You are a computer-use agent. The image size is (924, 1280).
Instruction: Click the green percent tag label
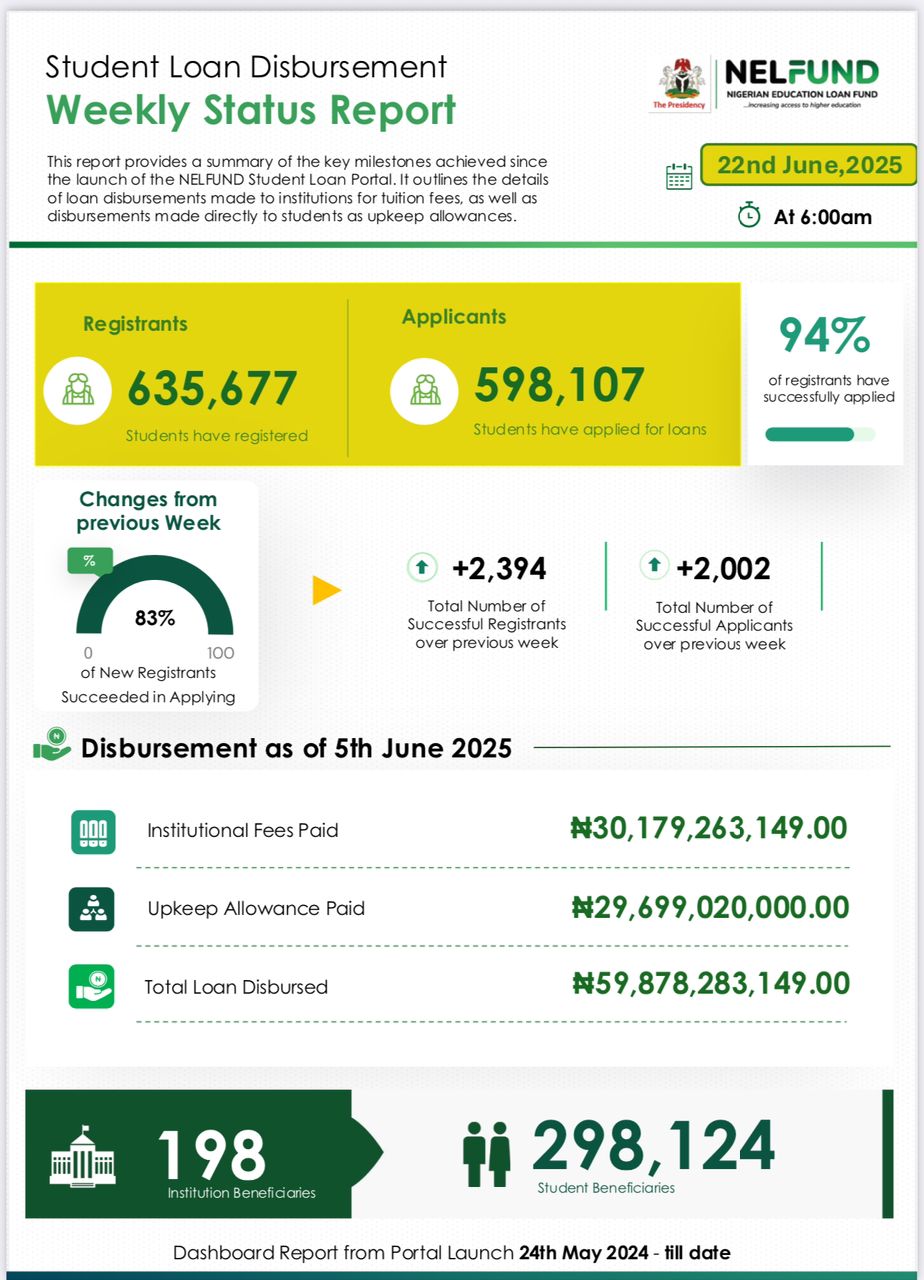point(89,561)
